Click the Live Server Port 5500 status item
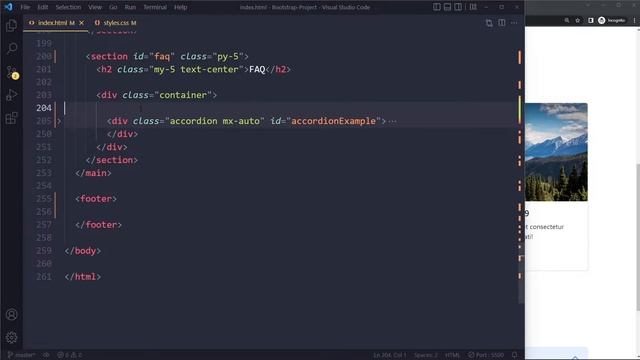 pyautogui.click(x=486, y=355)
